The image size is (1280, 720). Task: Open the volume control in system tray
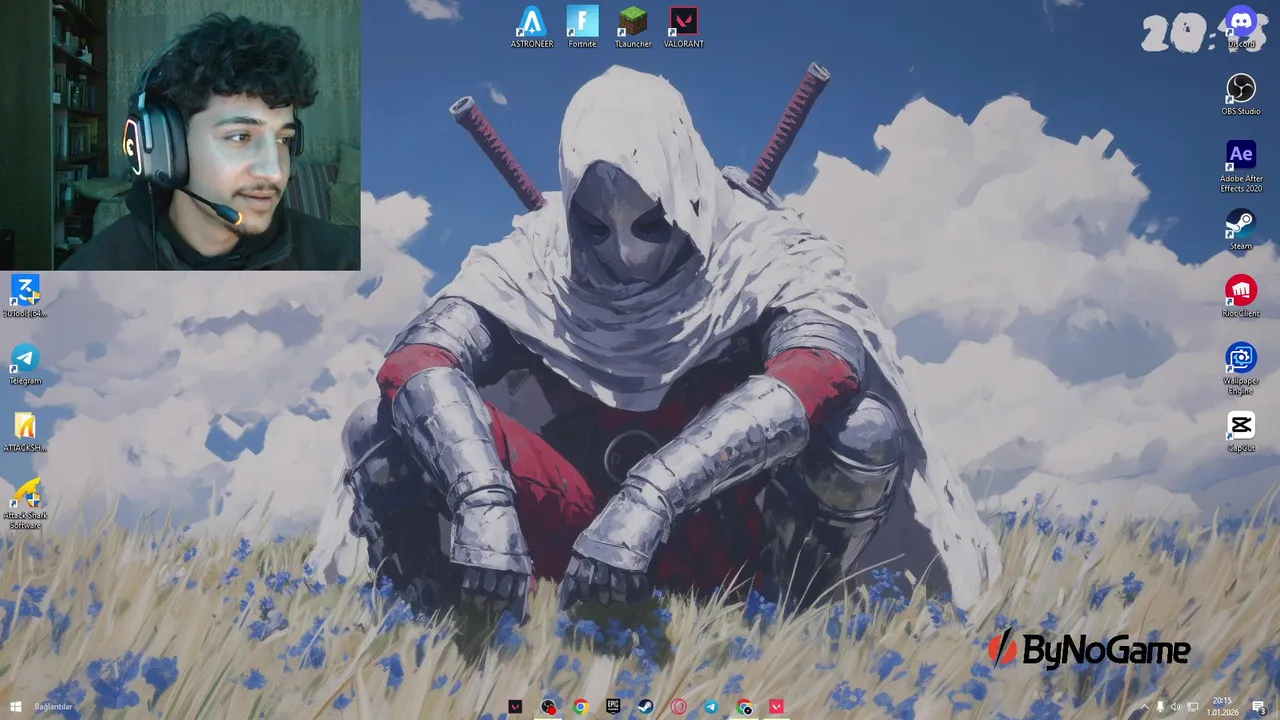coord(1176,707)
